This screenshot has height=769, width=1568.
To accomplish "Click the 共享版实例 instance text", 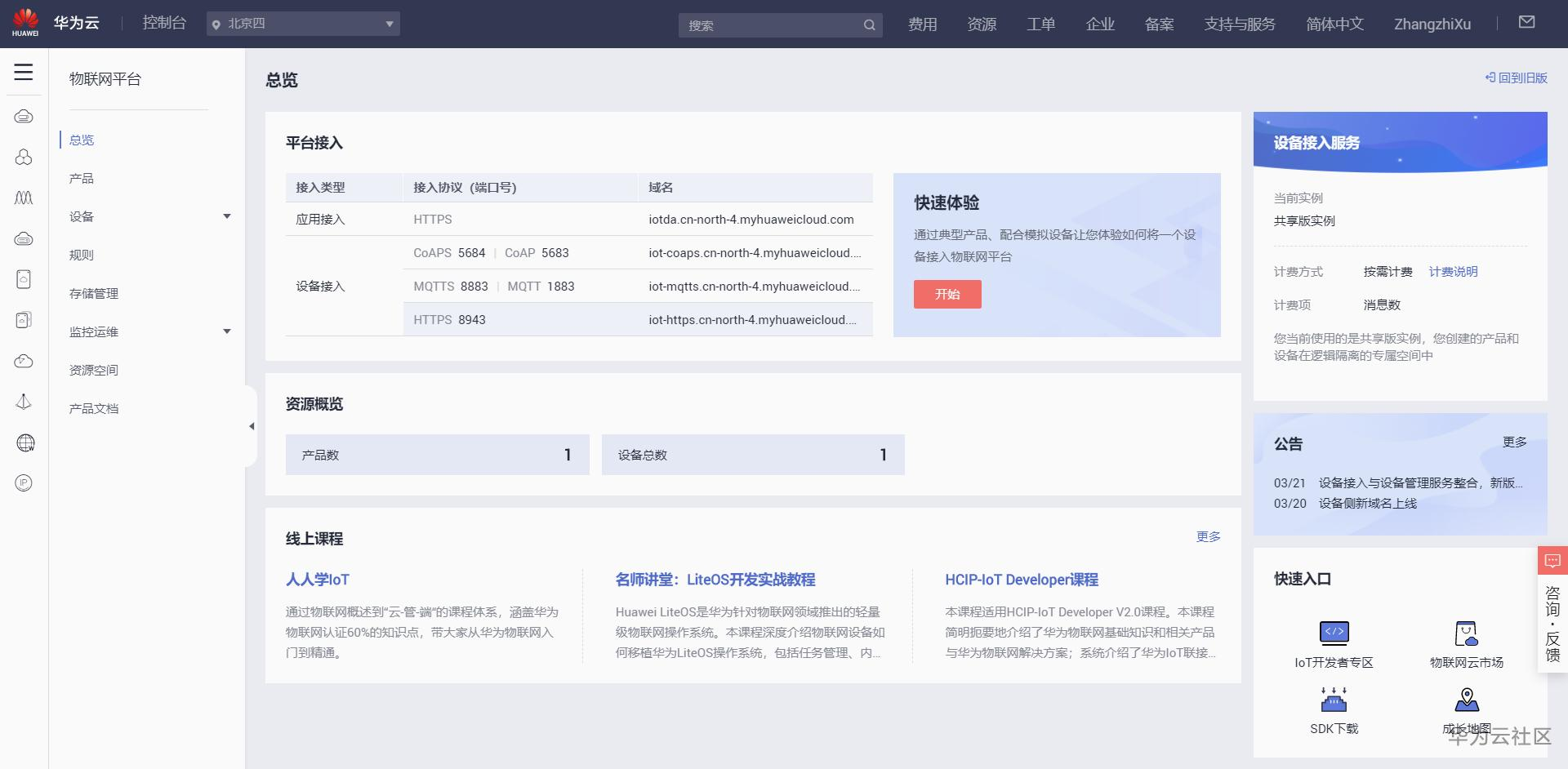I will (1304, 220).
